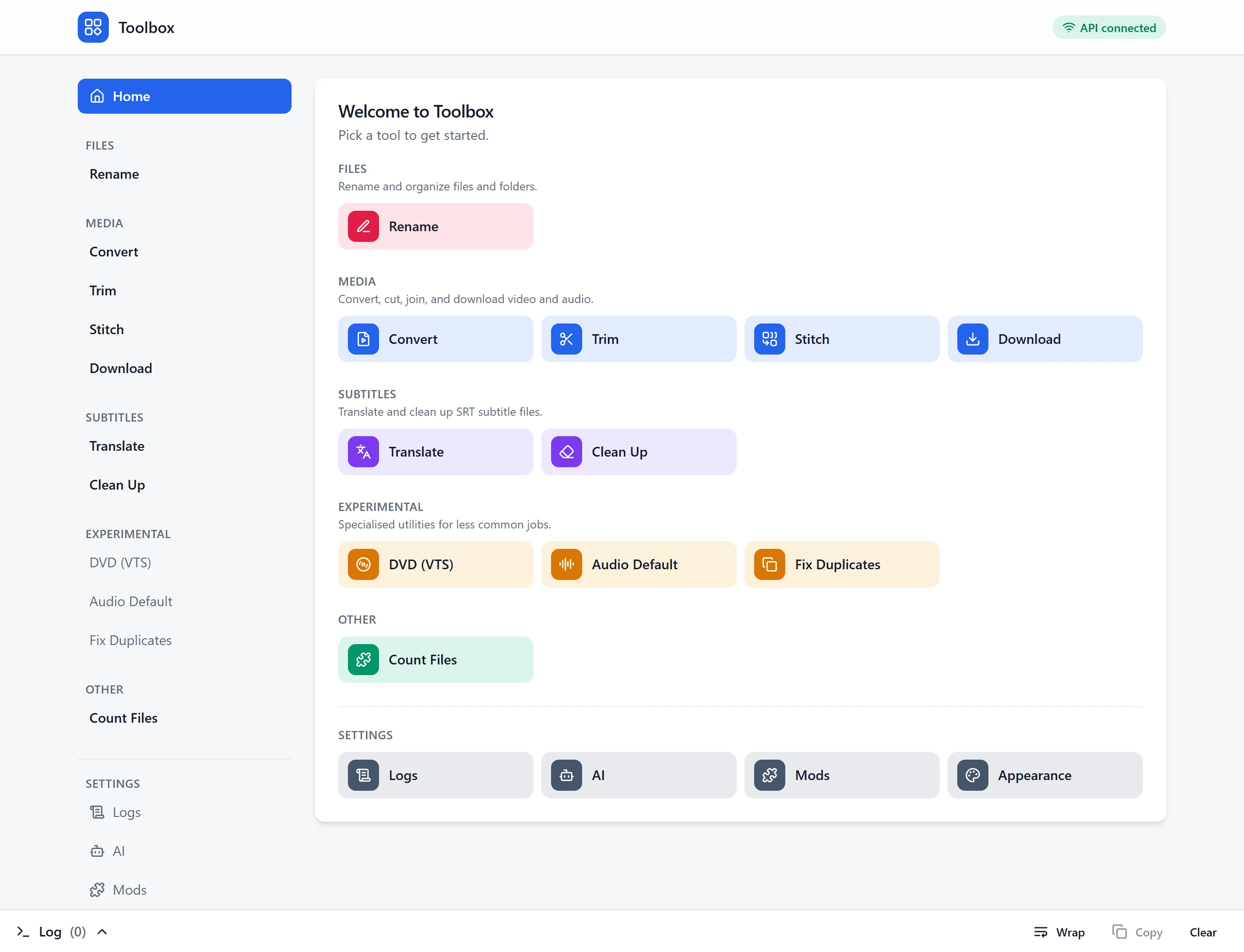
Task: Click the Count Files puzzle icon
Action: [x=363, y=660]
